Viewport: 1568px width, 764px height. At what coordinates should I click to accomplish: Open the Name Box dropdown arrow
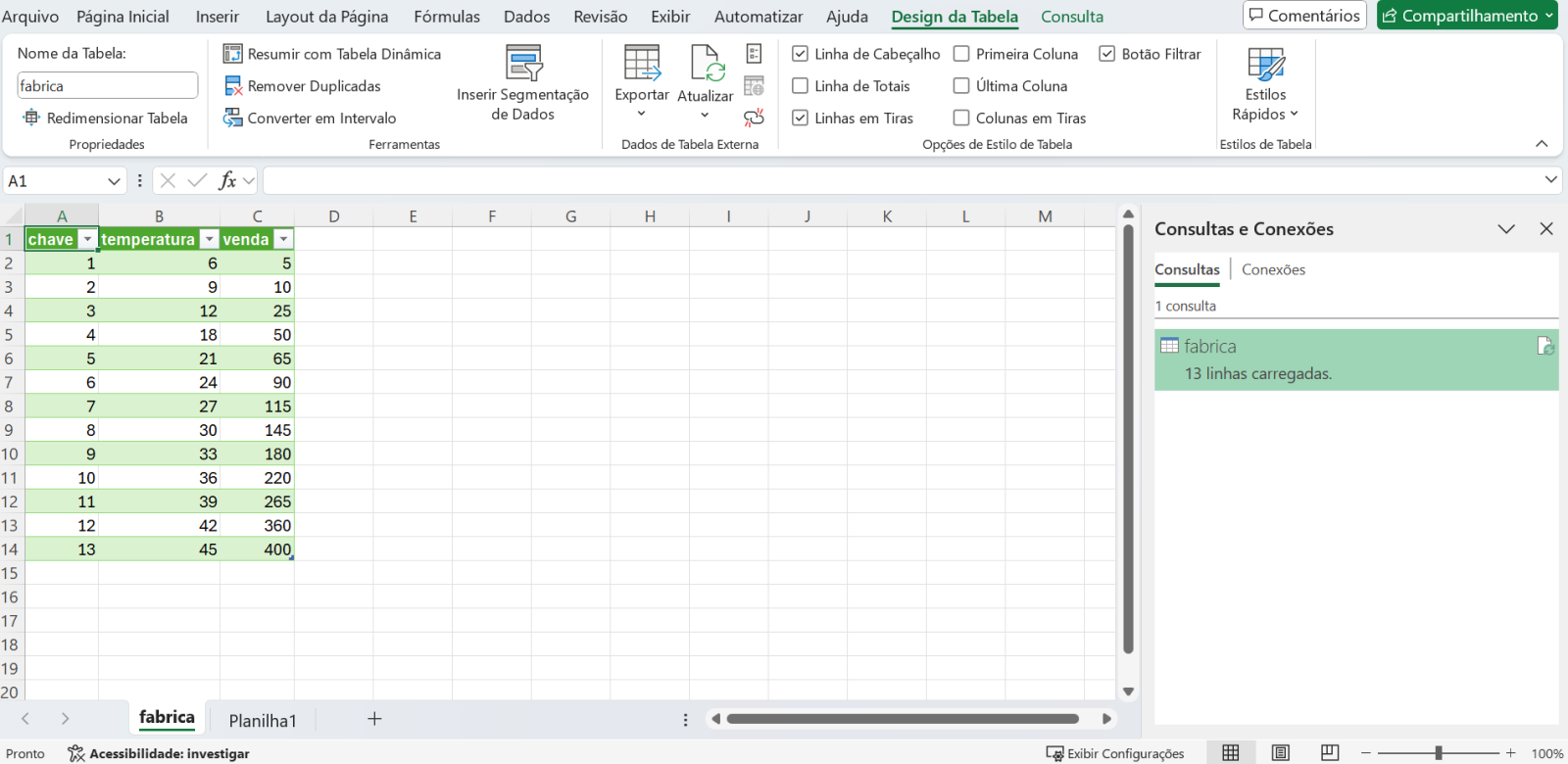pyautogui.click(x=114, y=181)
